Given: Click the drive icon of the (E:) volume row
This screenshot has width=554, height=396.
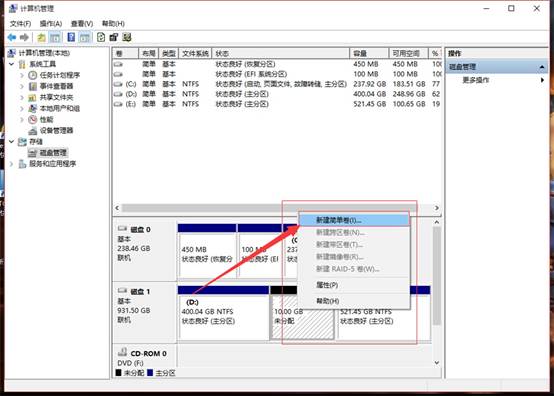Looking at the screenshot, I should tap(118, 104).
